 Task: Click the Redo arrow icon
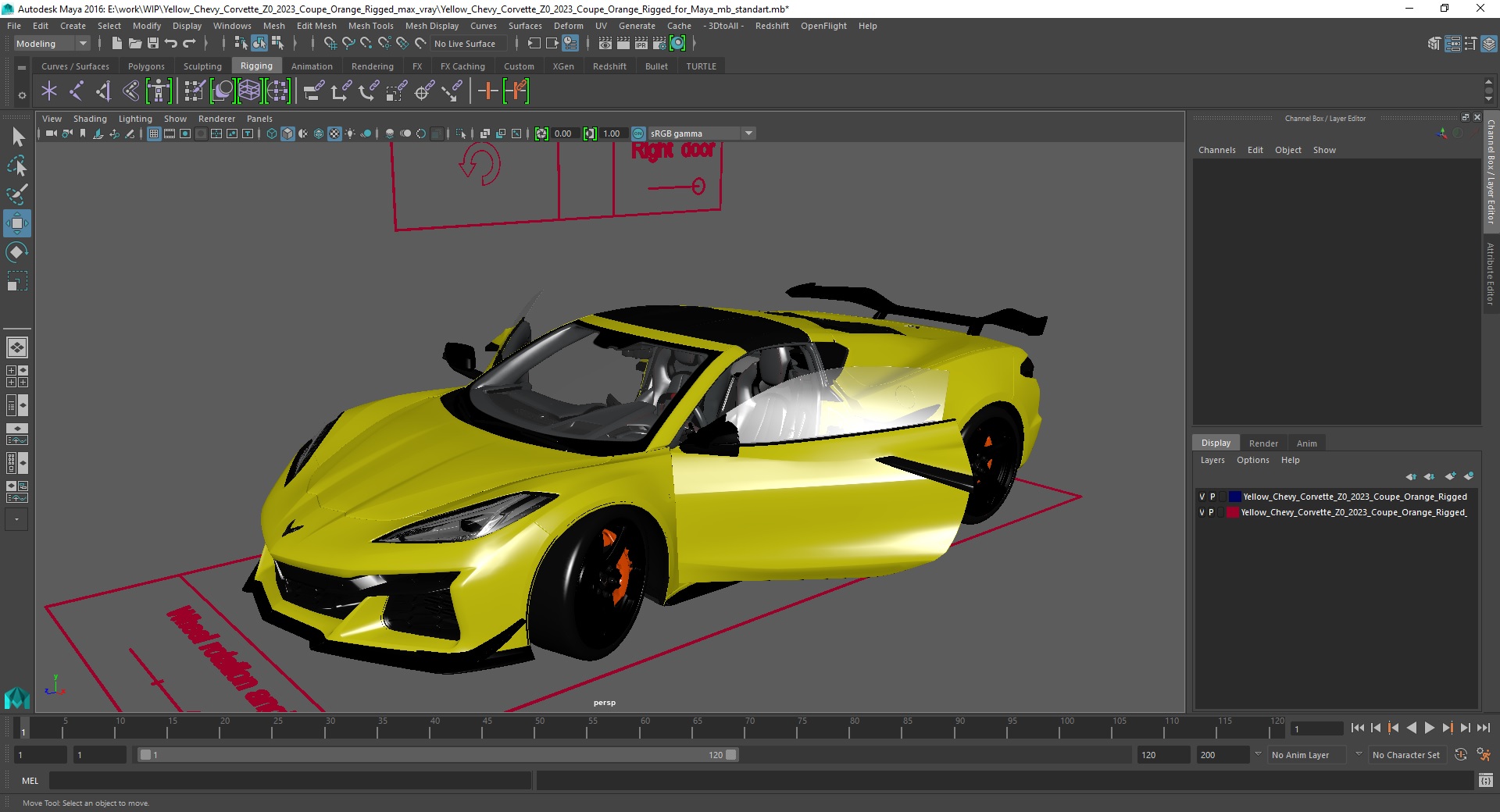pyautogui.click(x=189, y=44)
